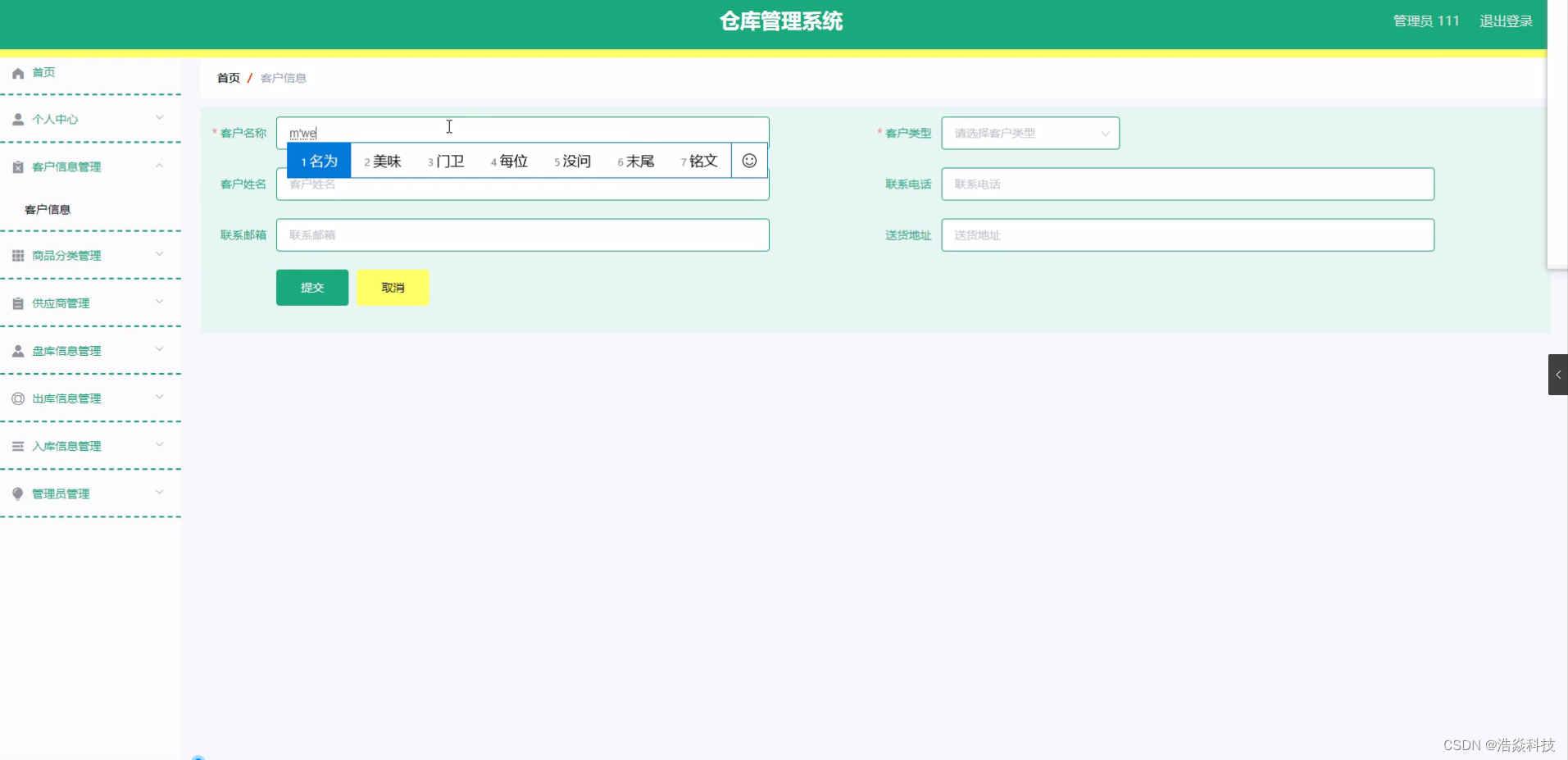
Task: Click the 联系邮箱 email input field
Action: click(522, 235)
